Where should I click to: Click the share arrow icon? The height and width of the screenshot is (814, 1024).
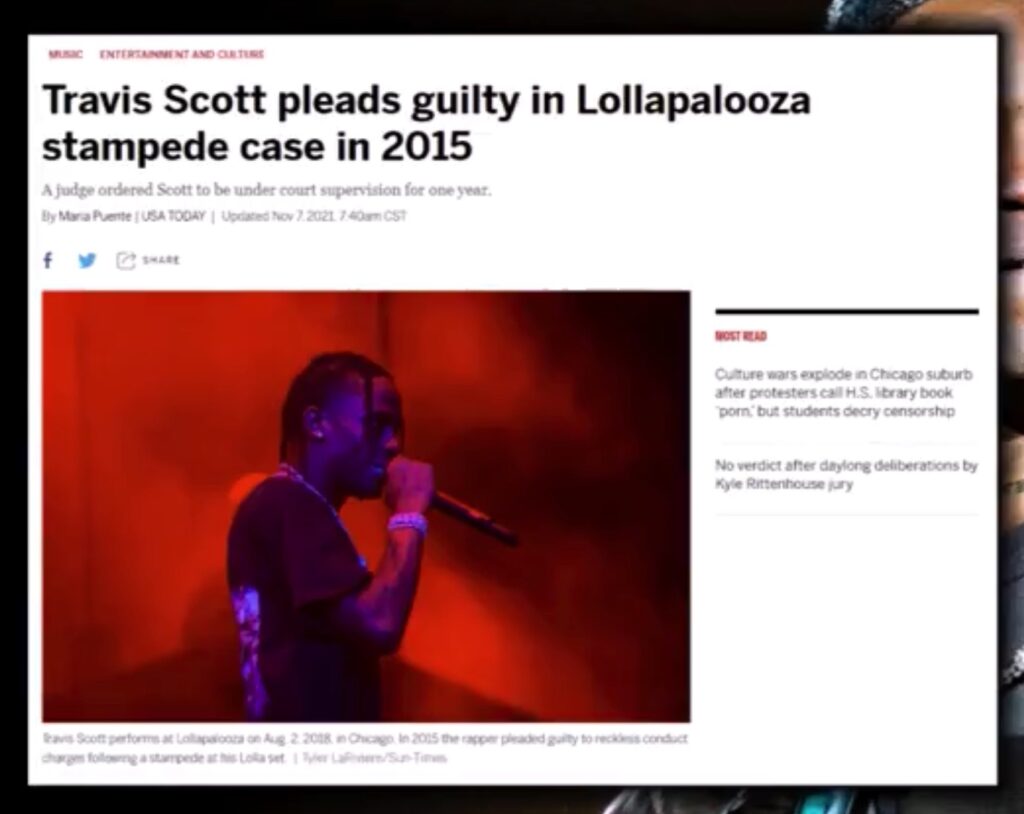(125, 260)
